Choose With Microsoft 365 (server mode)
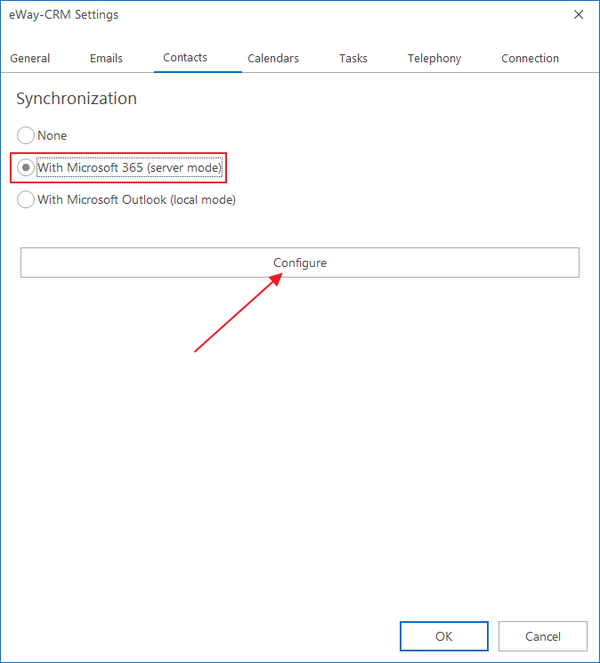 tap(119, 167)
